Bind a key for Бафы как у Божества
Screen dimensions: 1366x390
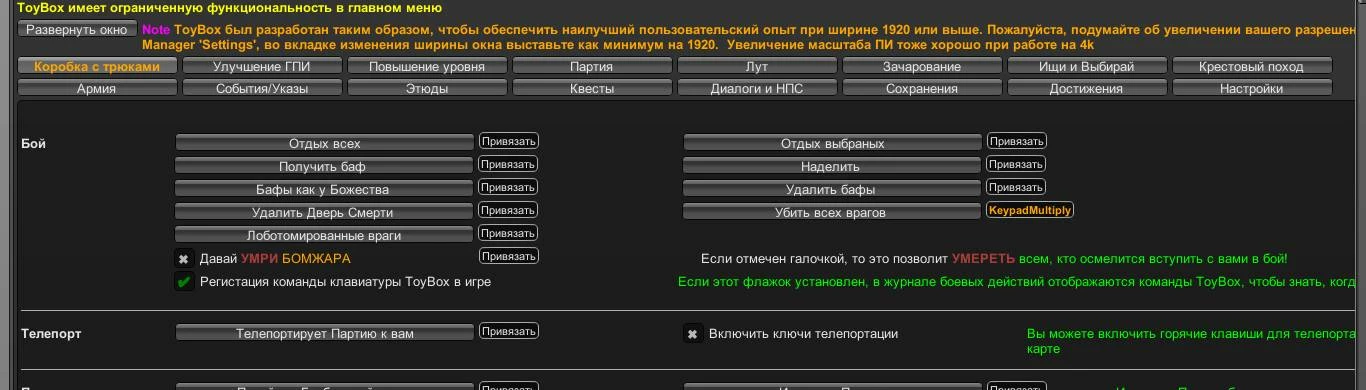coord(509,187)
